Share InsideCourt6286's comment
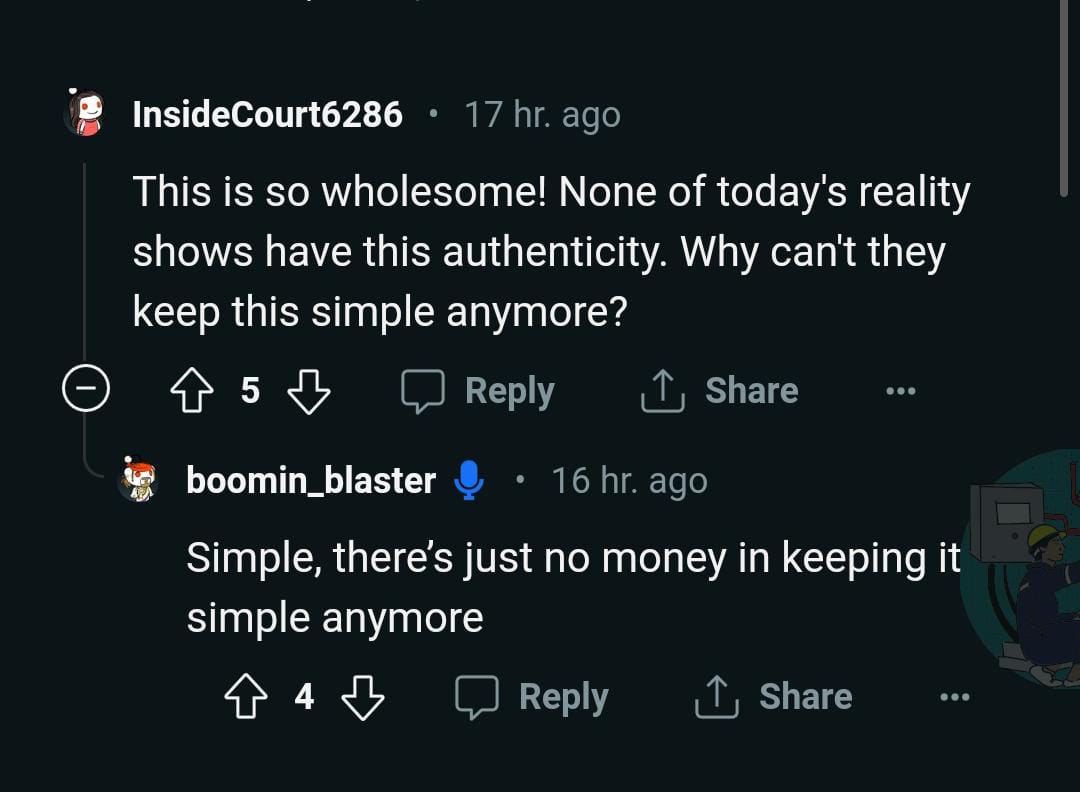The height and width of the screenshot is (792, 1080). pos(719,391)
